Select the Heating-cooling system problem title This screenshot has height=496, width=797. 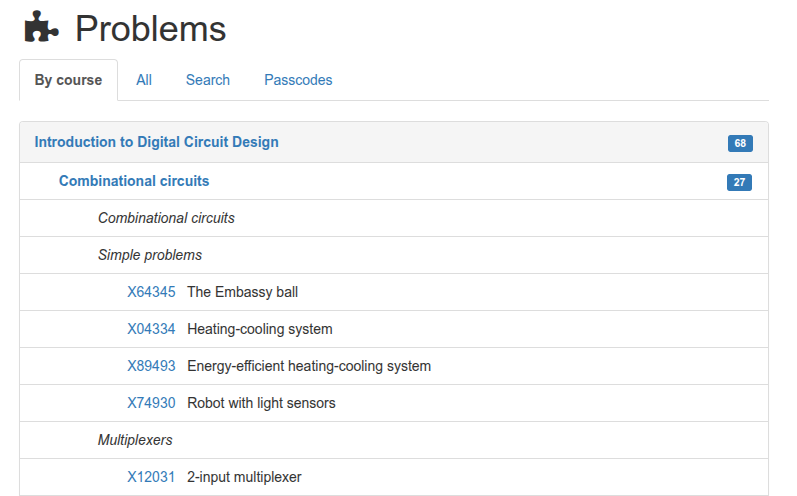260,329
